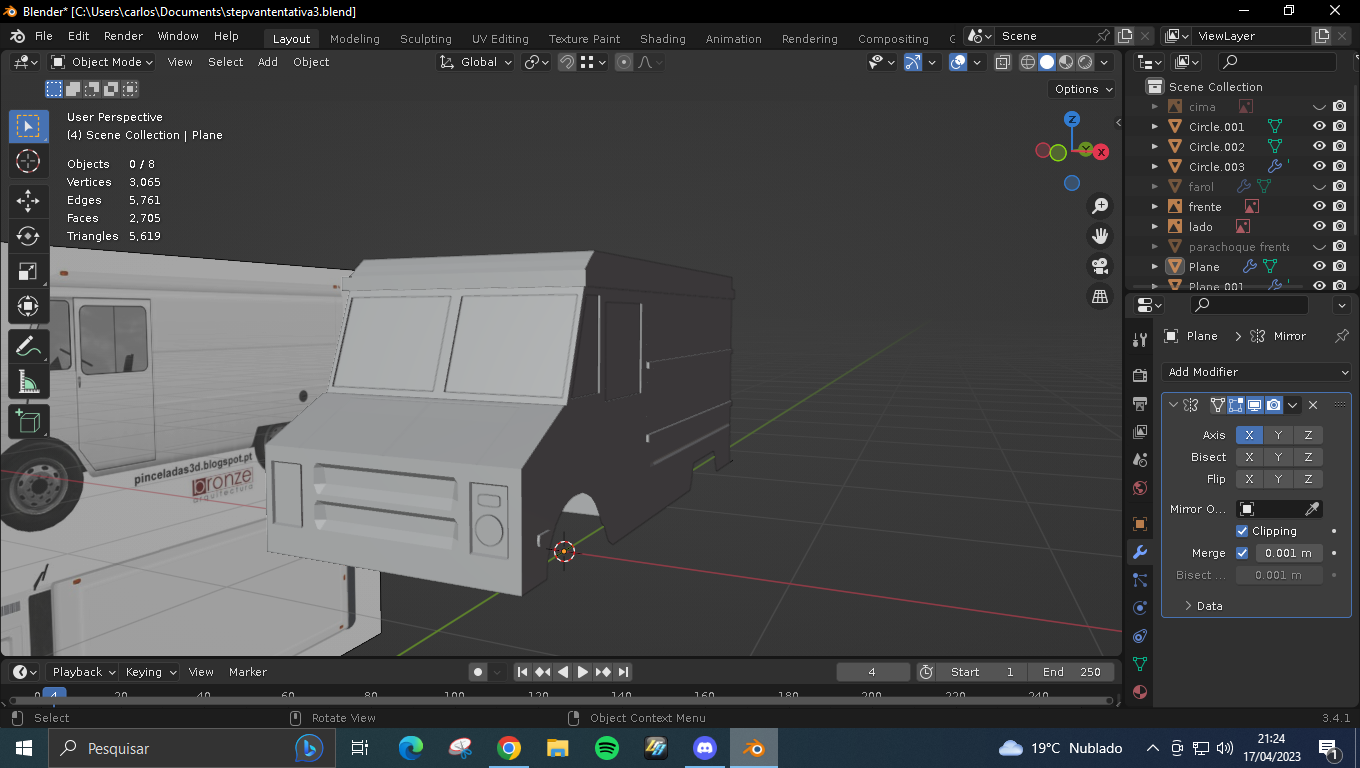Switch to the Sculpting workspace tab

[425, 39]
